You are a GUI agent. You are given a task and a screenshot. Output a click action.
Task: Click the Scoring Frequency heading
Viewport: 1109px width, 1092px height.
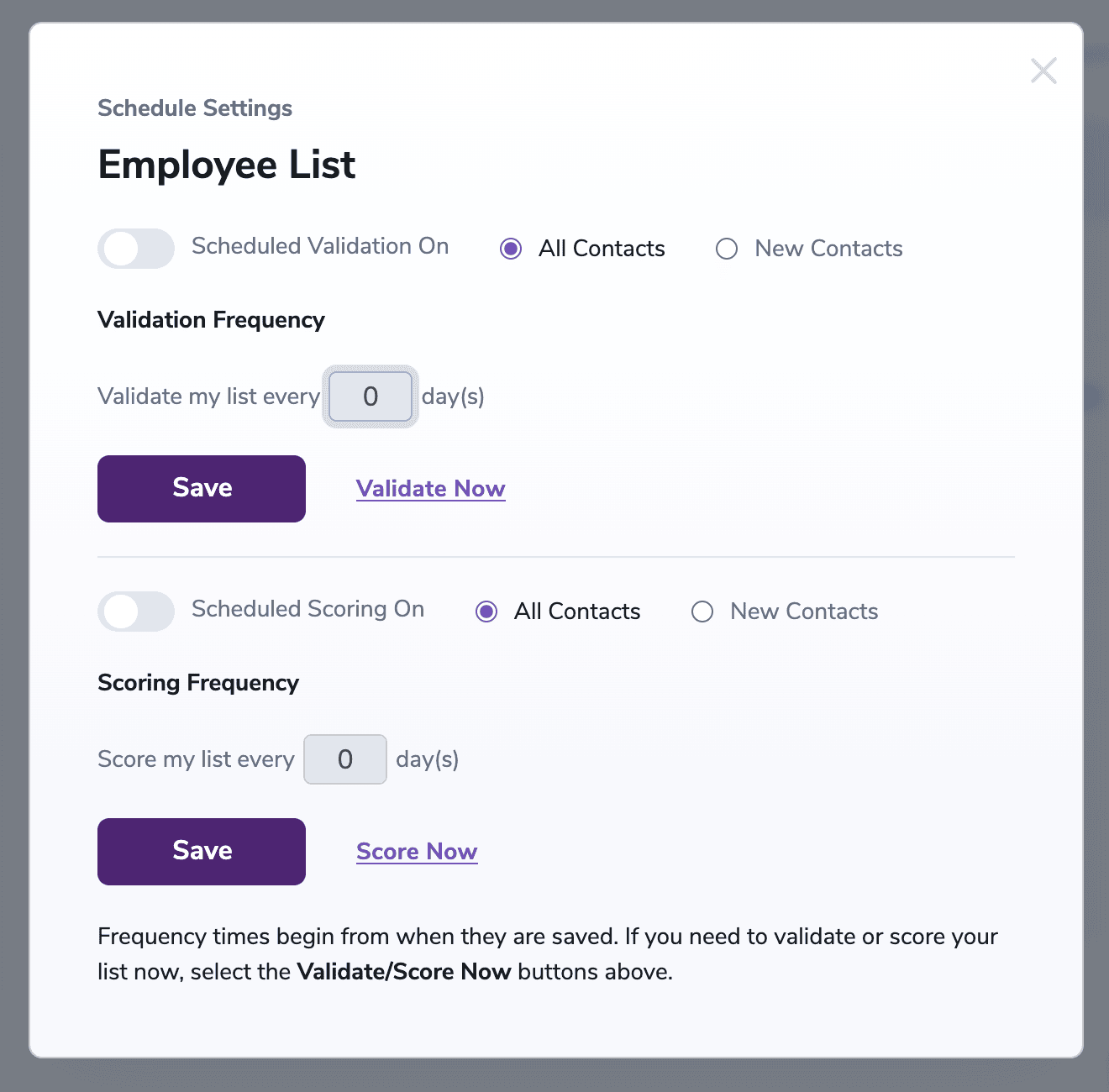pos(198,683)
